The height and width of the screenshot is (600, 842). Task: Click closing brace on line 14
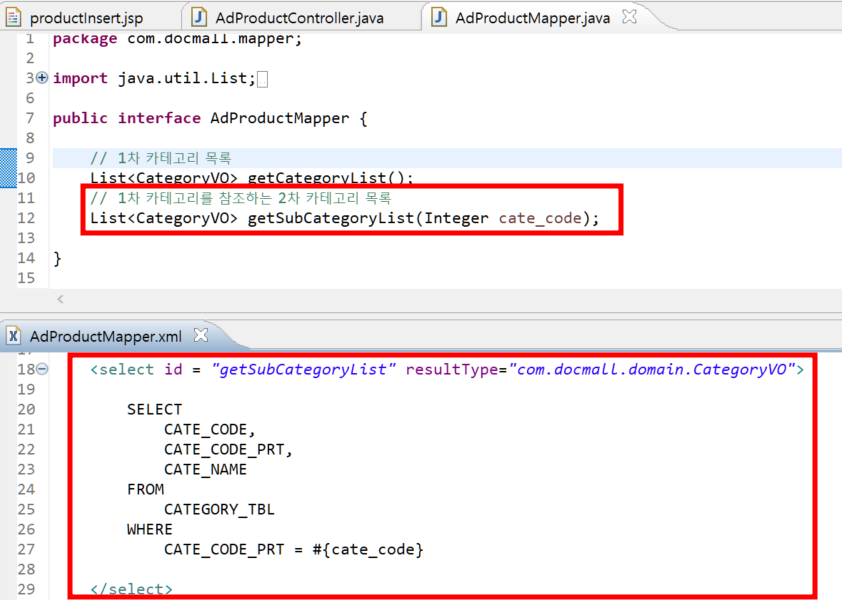tap(57, 258)
